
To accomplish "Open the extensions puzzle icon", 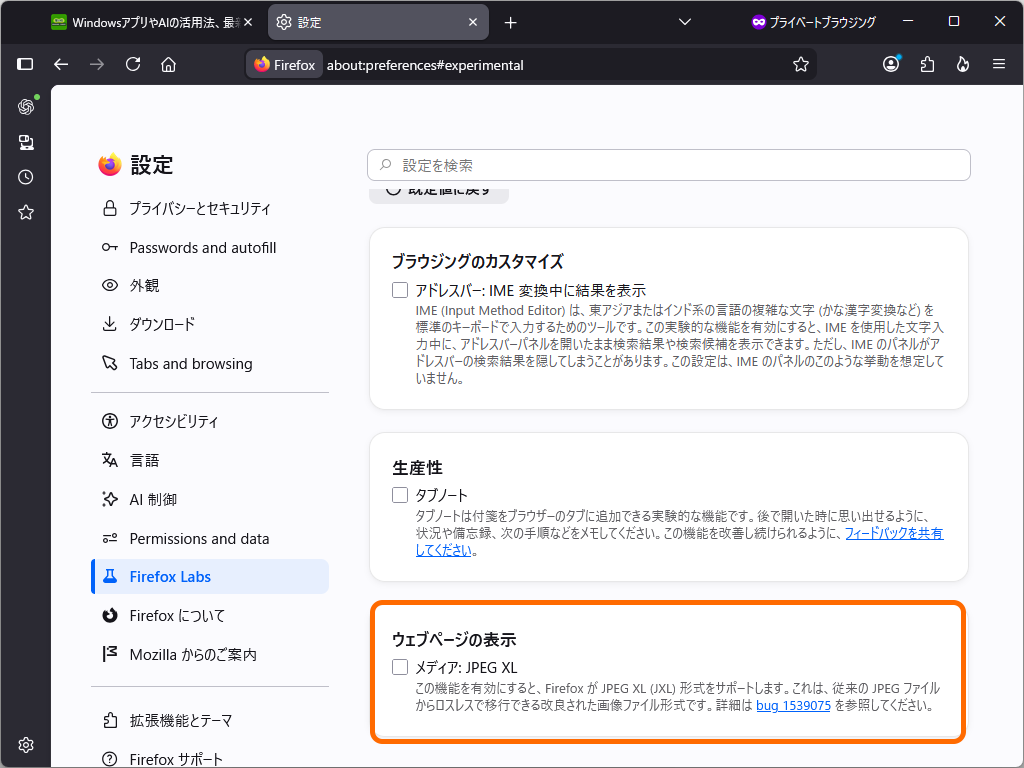I will coord(927,64).
